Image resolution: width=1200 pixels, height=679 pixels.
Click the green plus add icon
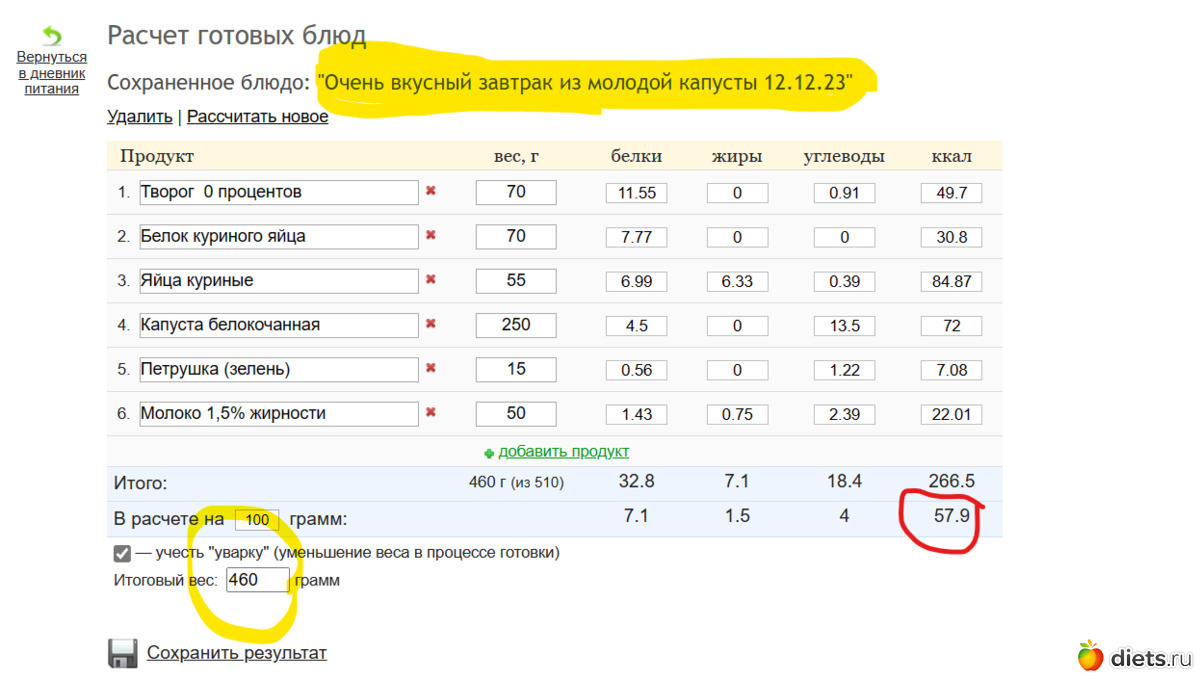tap(489, 453)
